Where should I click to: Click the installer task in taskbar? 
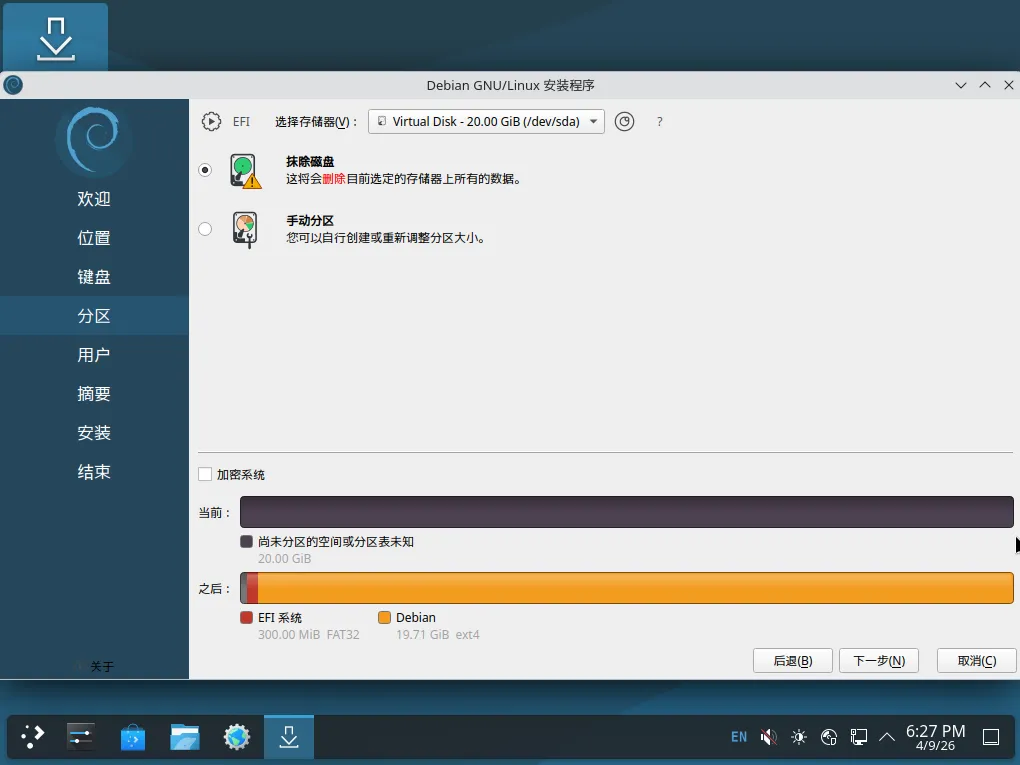pyautogui.click(x=289, y=737)
